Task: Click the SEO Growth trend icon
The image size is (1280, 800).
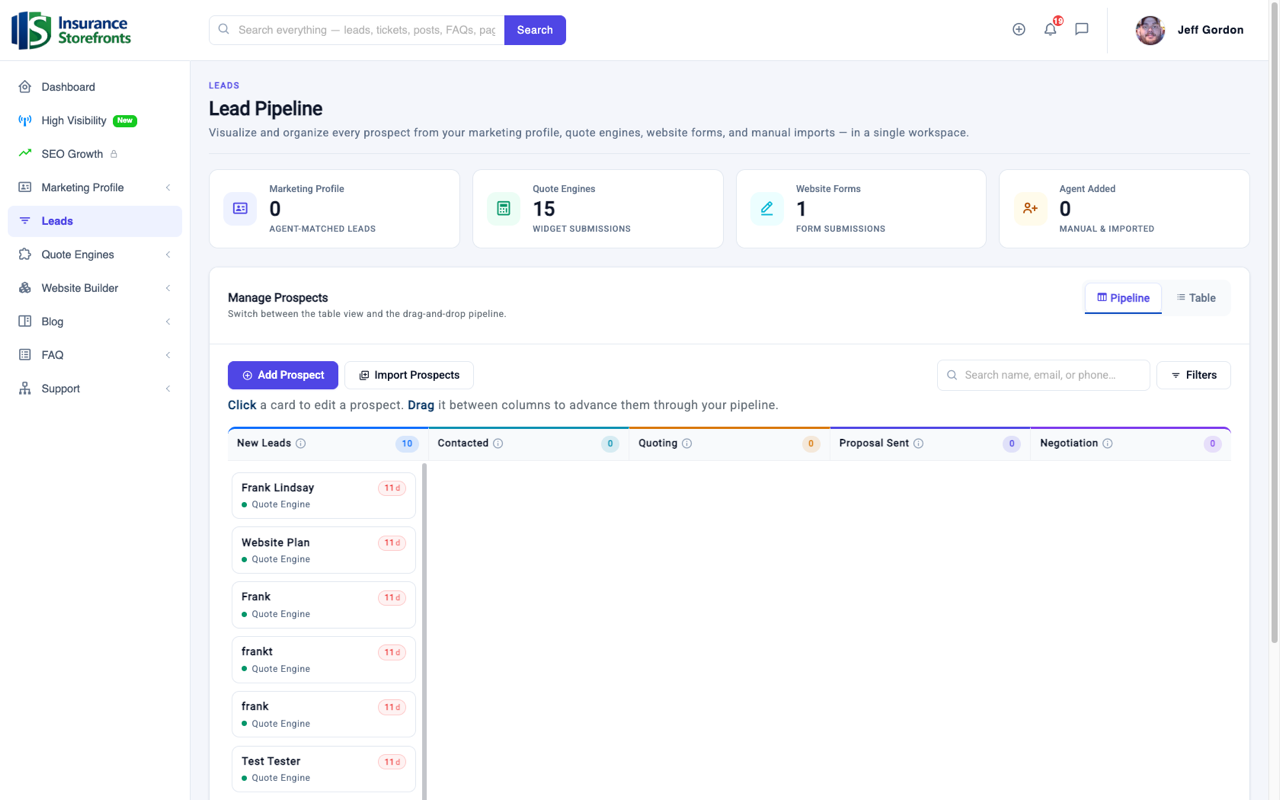Action: 25,154
